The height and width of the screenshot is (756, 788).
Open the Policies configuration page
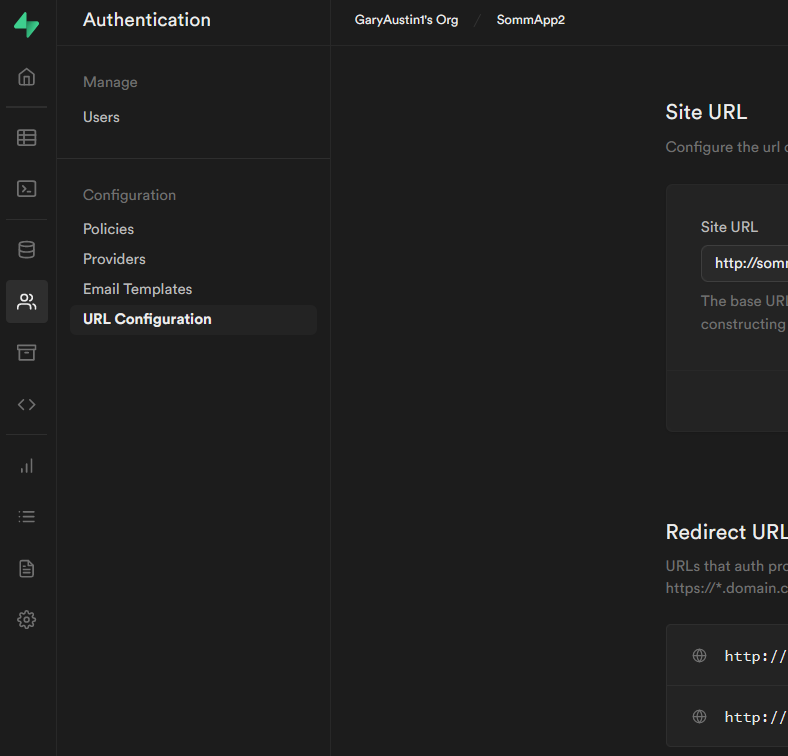108,229
